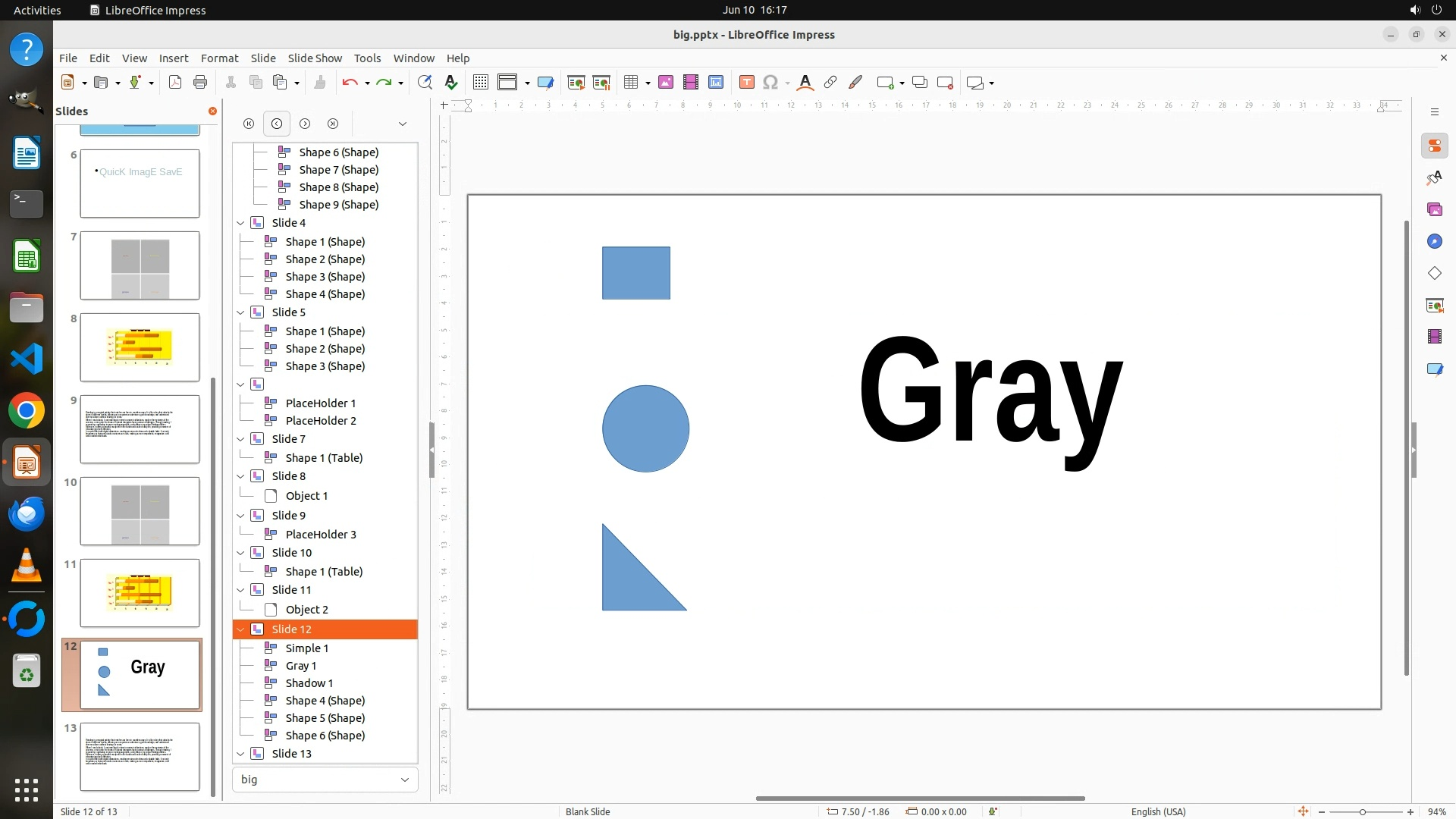Open the 'big' document dropdown

(404, 780)
